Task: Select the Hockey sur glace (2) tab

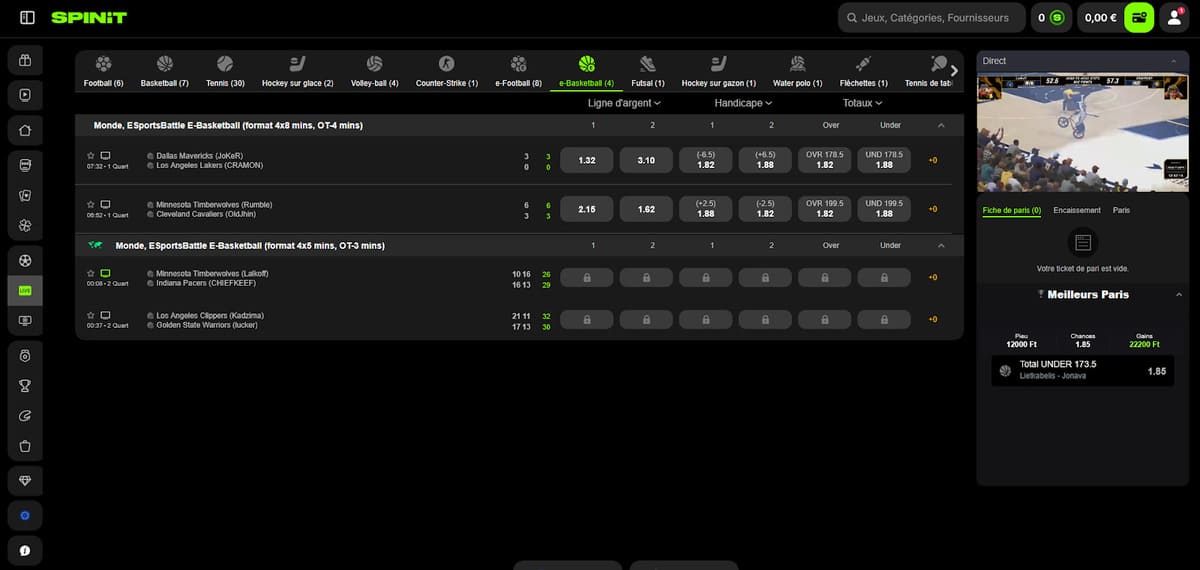Action: coord(298,71)
